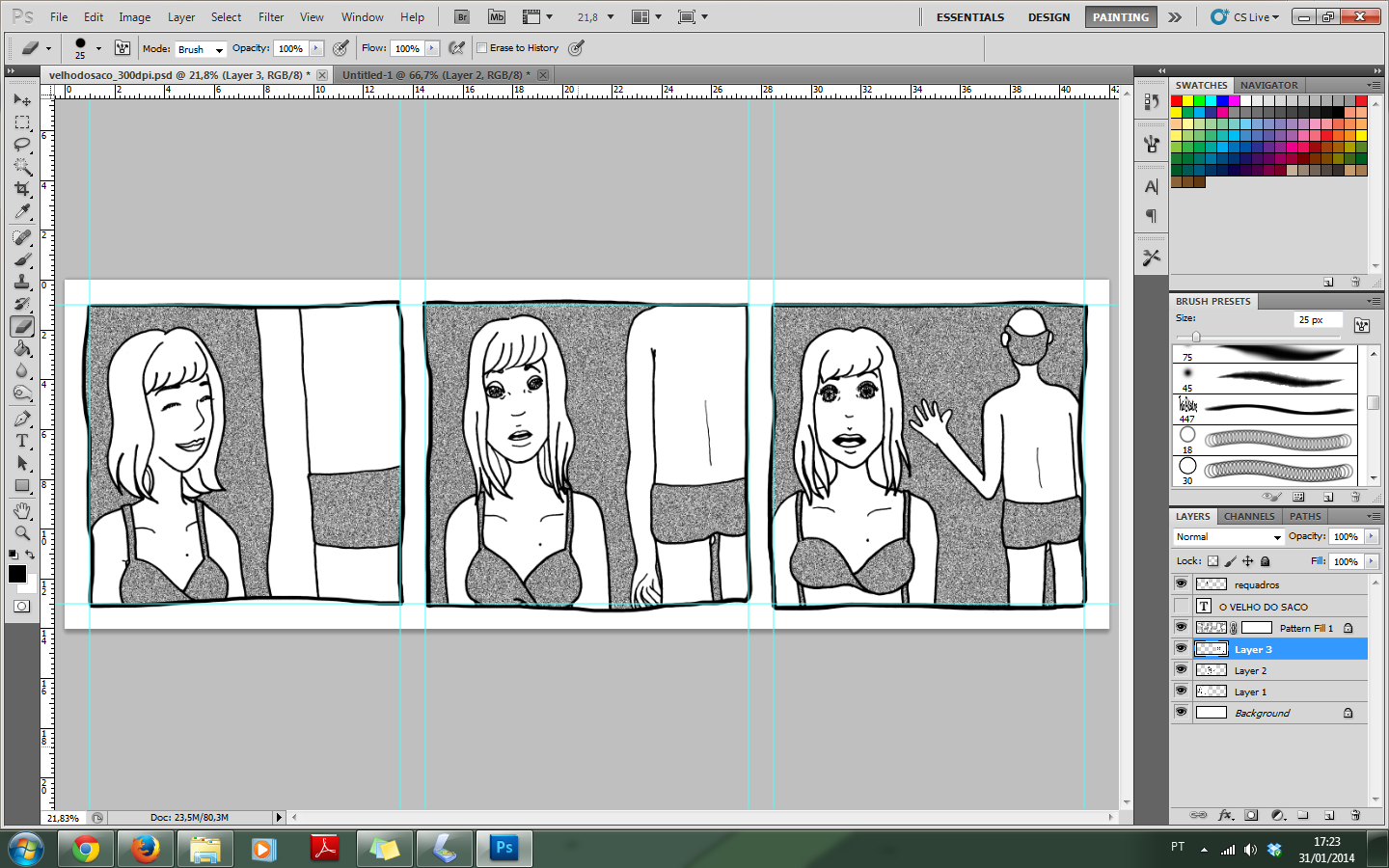Select the Path Selection tool

click(22, 463)
